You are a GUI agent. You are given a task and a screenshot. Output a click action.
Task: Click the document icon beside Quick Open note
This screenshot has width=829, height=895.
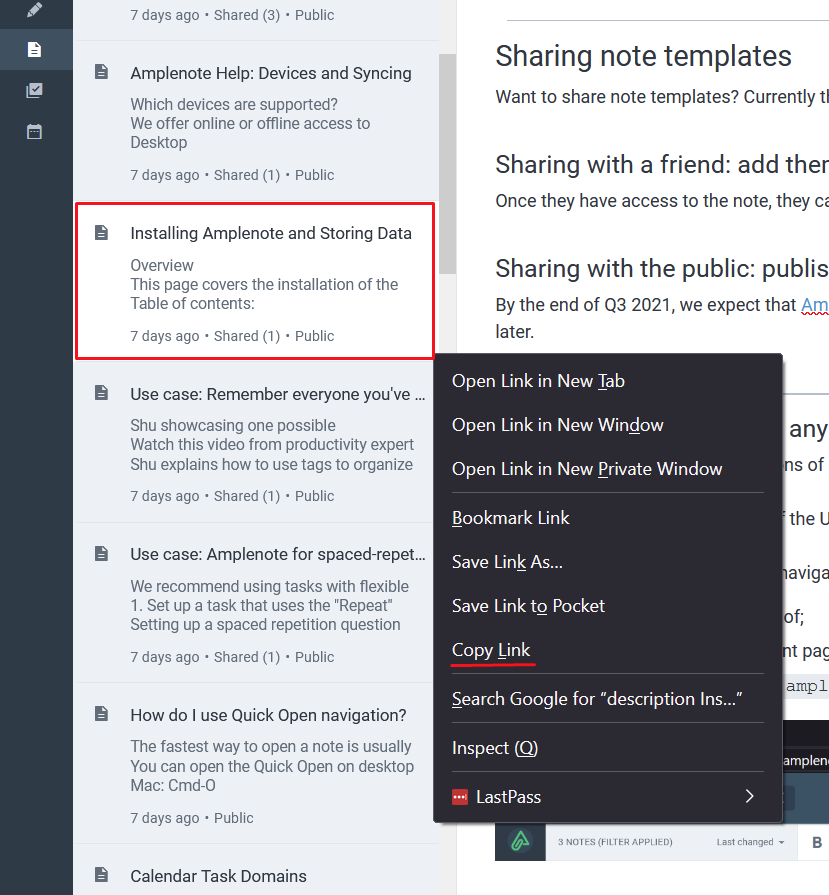click(x=102, y=713)
